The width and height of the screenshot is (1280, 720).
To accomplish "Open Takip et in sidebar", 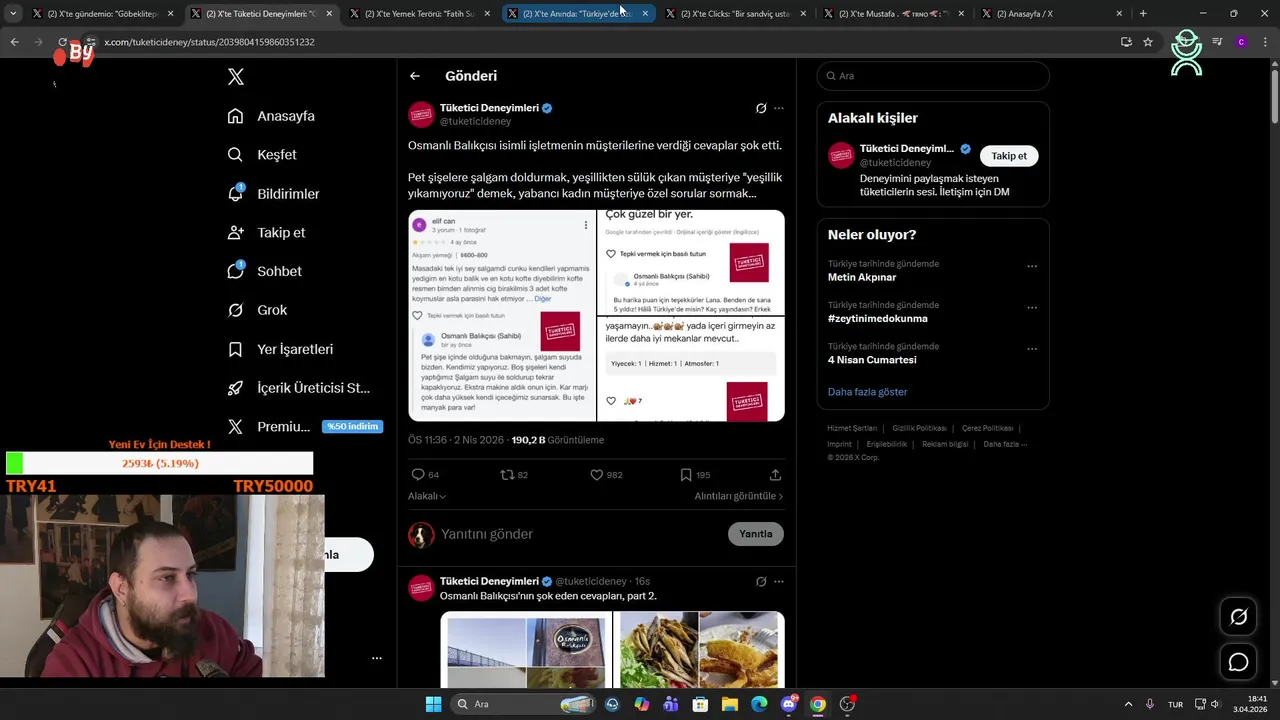I will tap(266, 233).
